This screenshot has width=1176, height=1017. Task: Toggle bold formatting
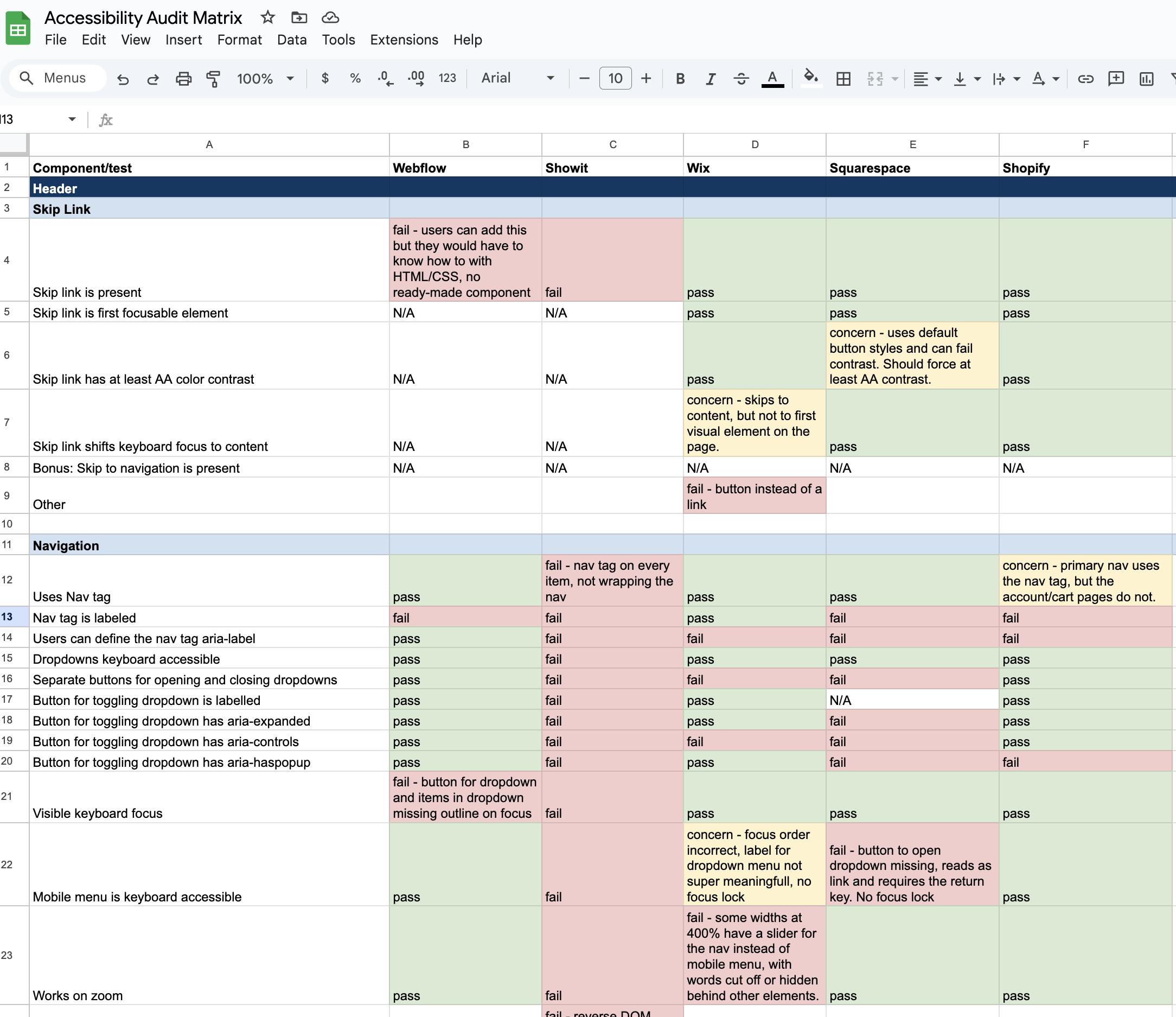680,78
